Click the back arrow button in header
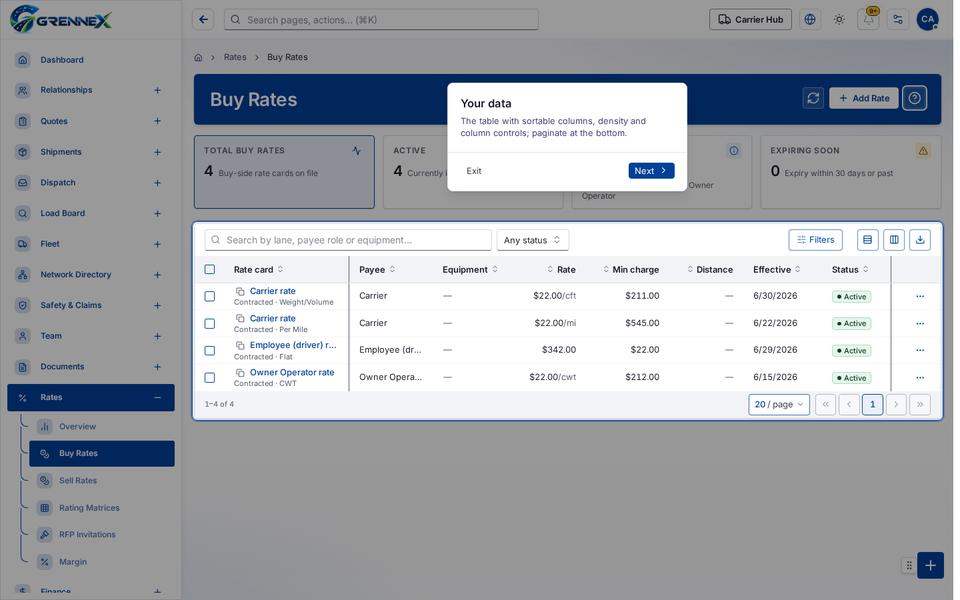 tap(203, 20)
